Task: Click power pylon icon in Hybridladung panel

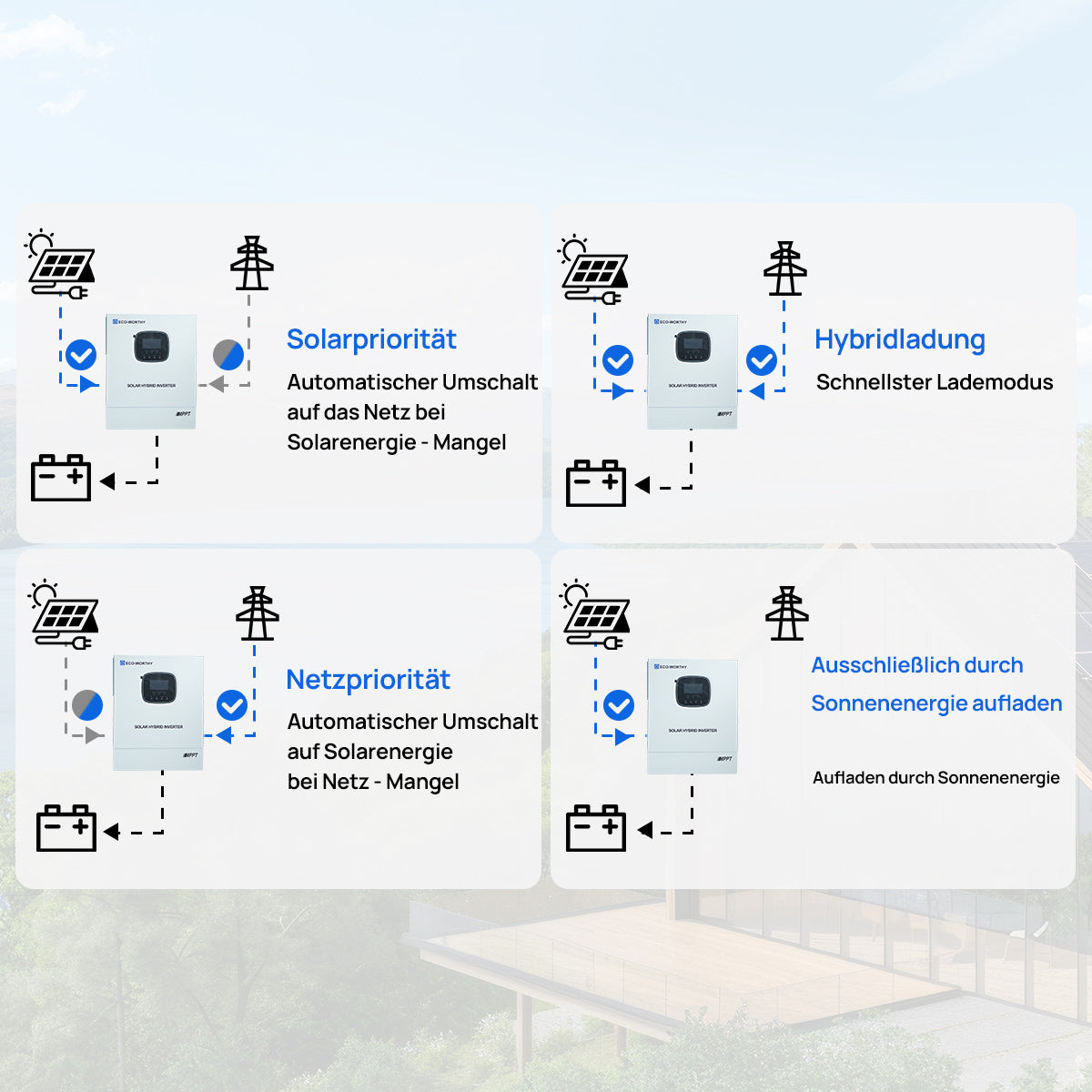Action: click(x=784, y=269)
